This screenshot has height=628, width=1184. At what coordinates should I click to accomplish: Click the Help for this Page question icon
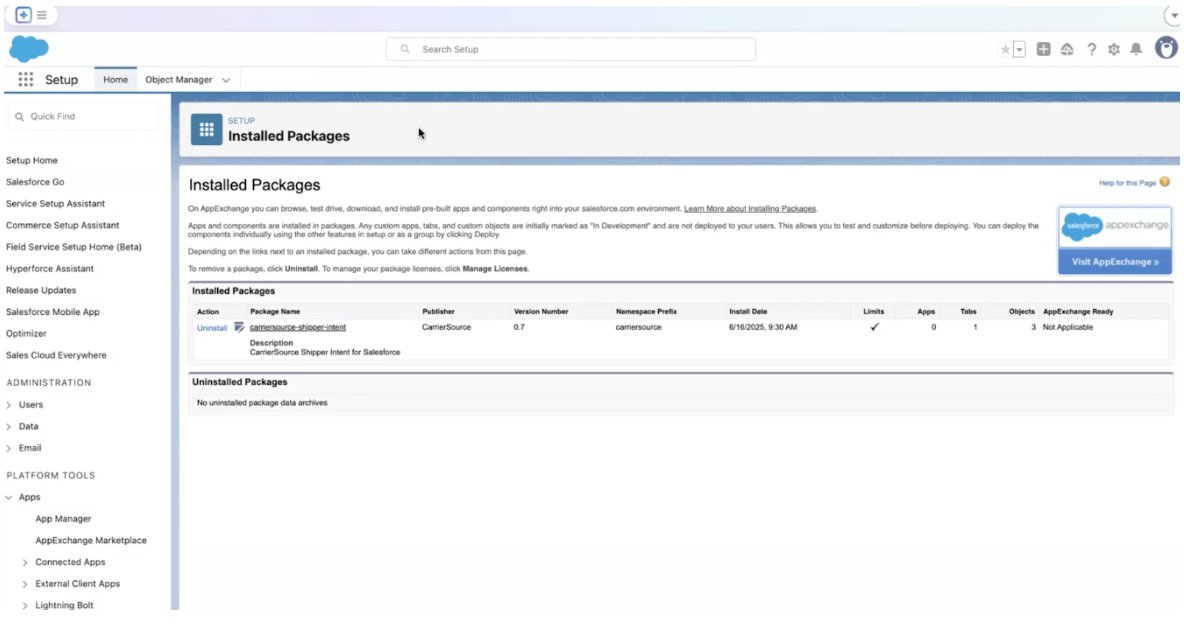pos(1164,182)
